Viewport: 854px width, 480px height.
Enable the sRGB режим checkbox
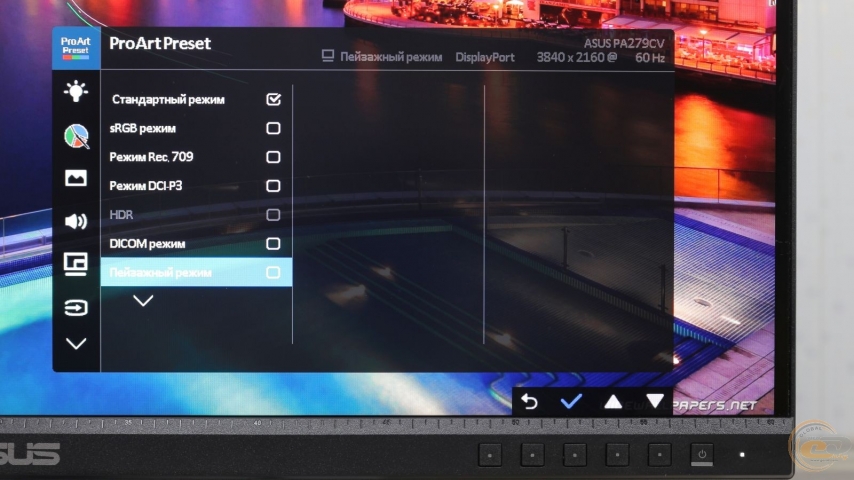(x=273, y=128)
